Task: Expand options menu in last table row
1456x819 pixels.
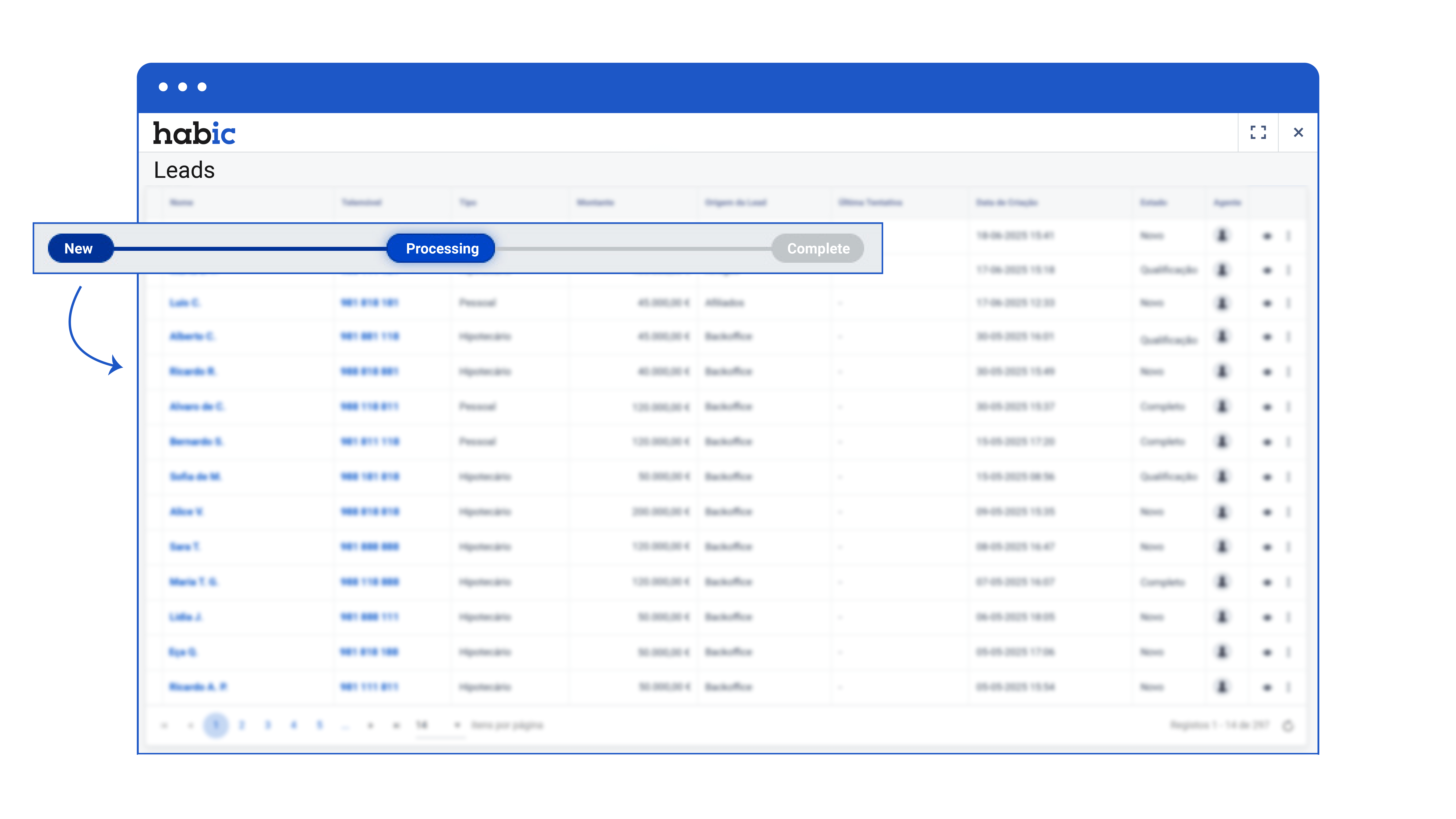Action: coord(1288,687)
